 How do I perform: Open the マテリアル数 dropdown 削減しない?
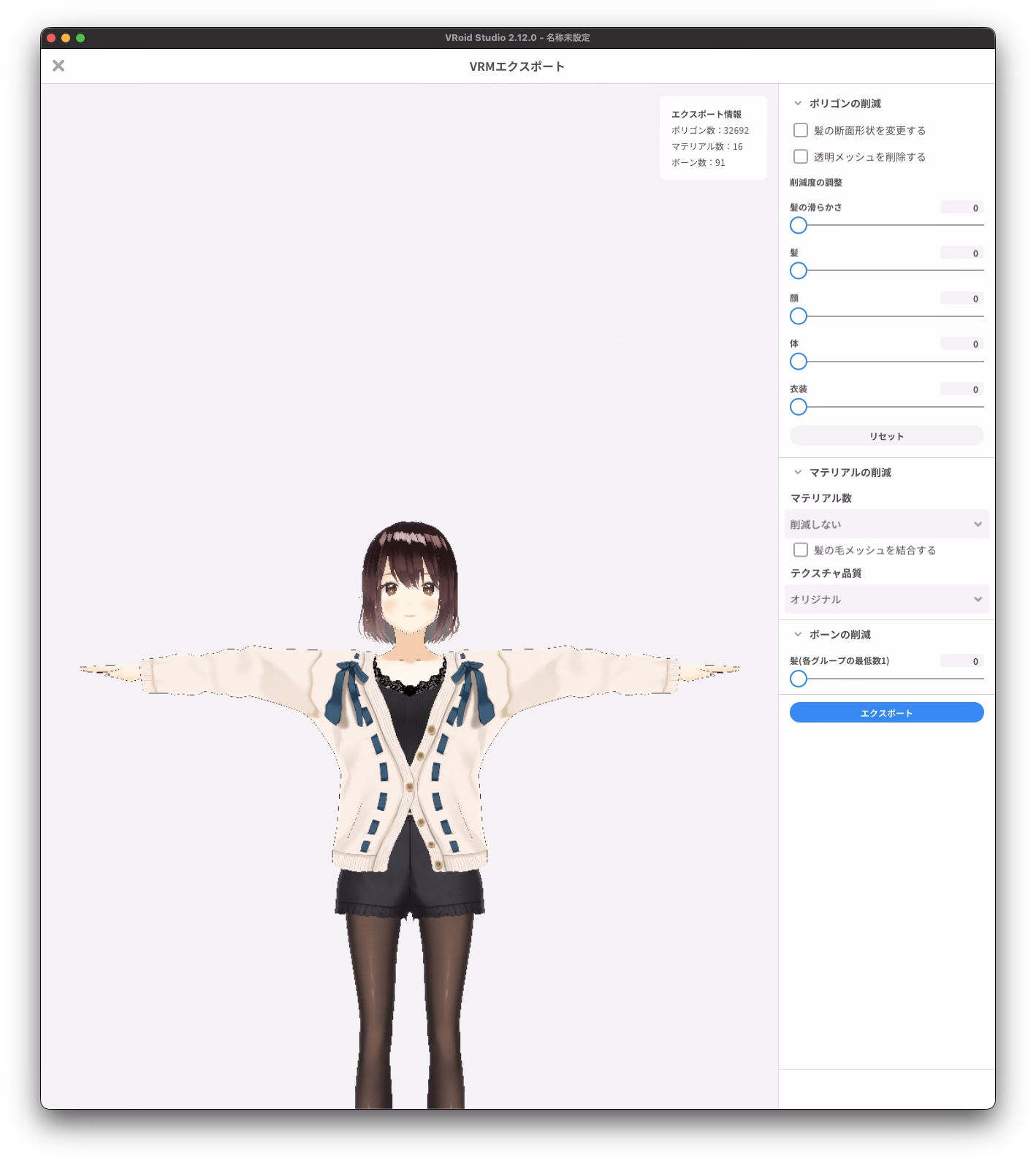[886, 525]
